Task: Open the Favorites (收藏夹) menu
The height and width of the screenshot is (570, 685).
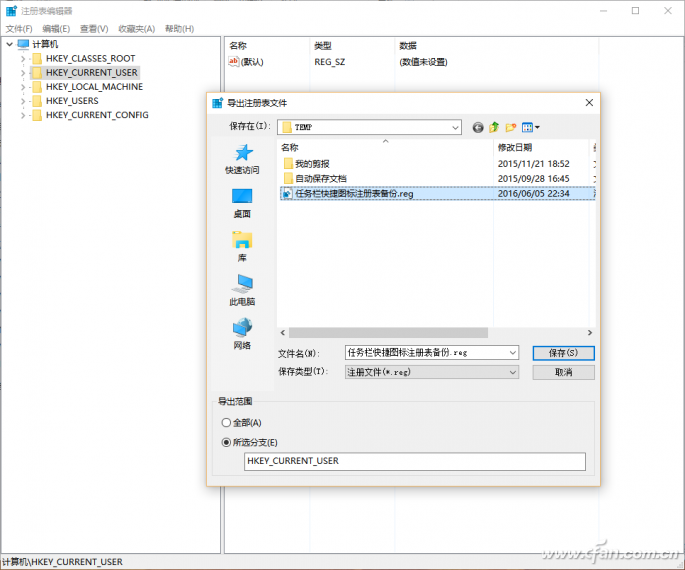Action: [x=137, y=29]
